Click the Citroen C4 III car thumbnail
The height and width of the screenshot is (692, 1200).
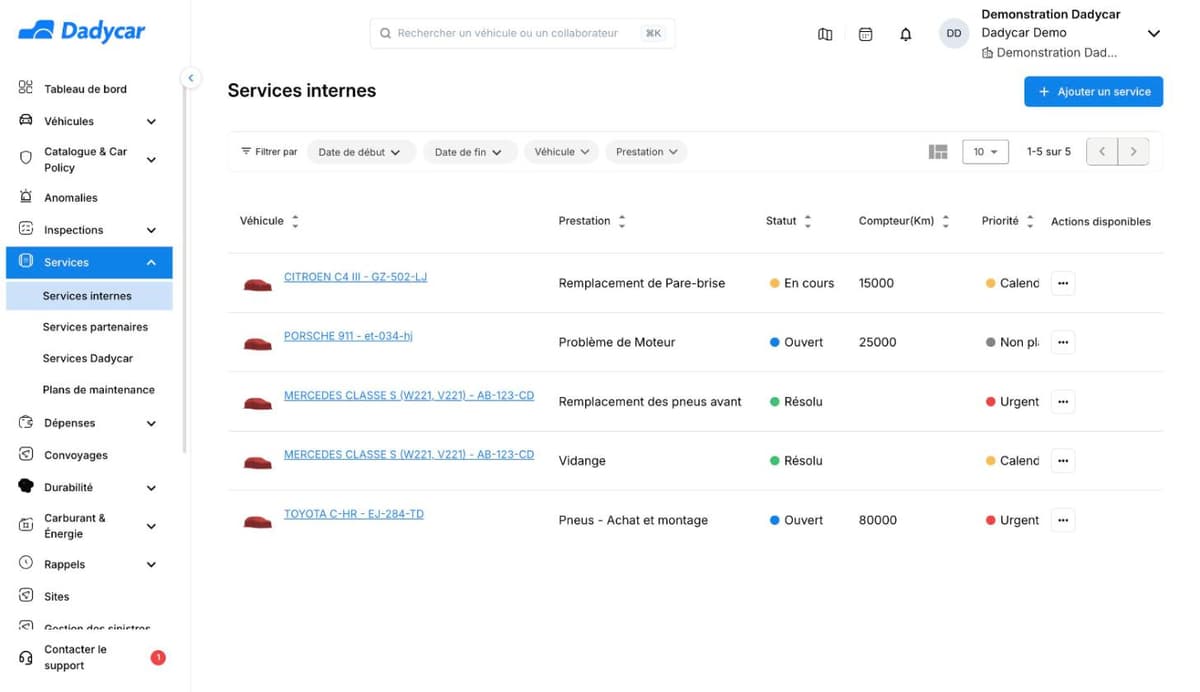click(258, 285)
